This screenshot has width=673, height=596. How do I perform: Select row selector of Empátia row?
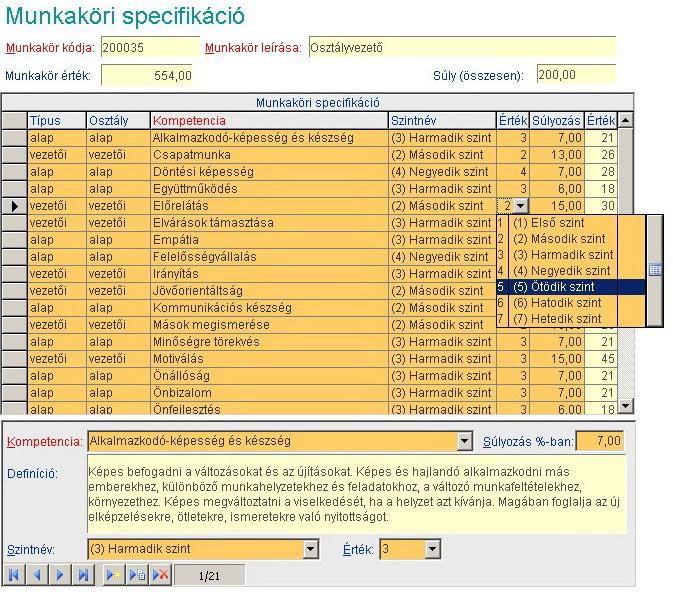click(15, 240)
